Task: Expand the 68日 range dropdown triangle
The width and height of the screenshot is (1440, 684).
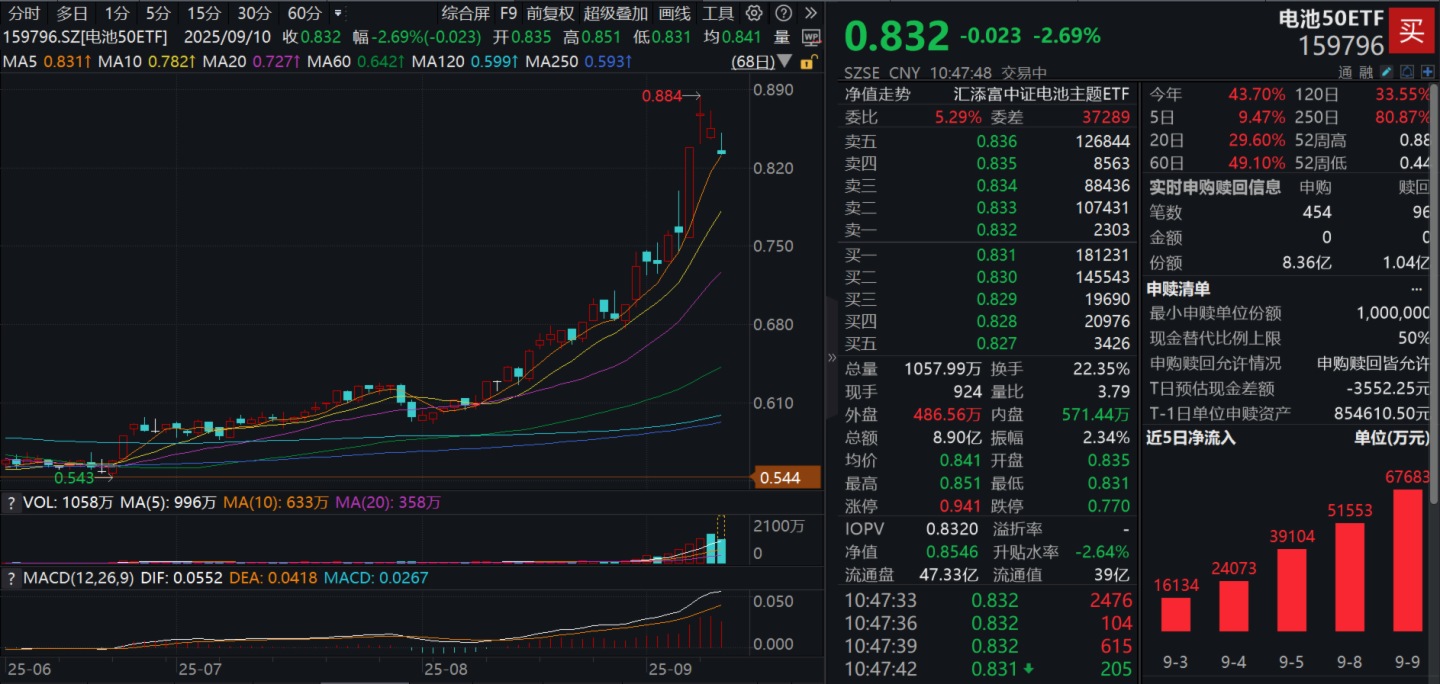Action: (785, 62)
